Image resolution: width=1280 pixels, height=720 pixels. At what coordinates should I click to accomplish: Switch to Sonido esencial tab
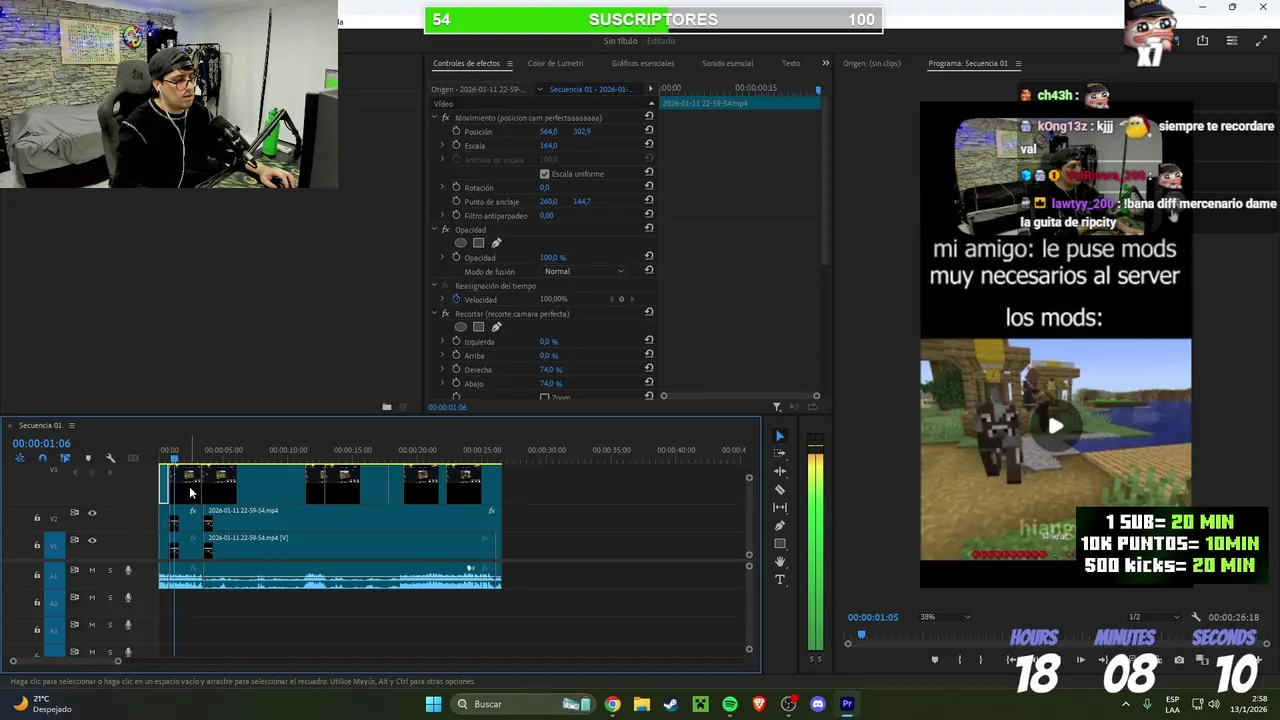tap(727, 63)
